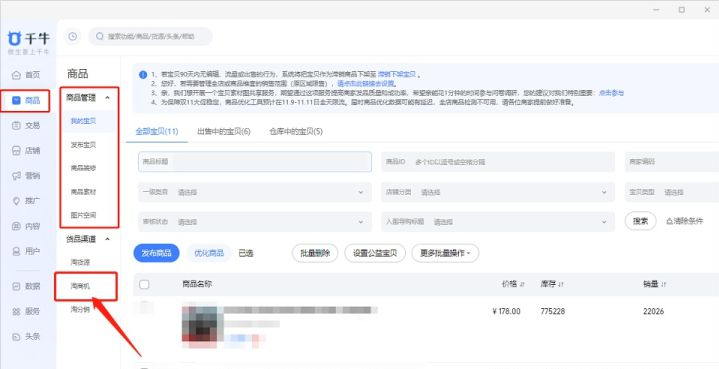
Task: Switch to the 仓库中的宝贝(5) tab
Action: [296, 132]
